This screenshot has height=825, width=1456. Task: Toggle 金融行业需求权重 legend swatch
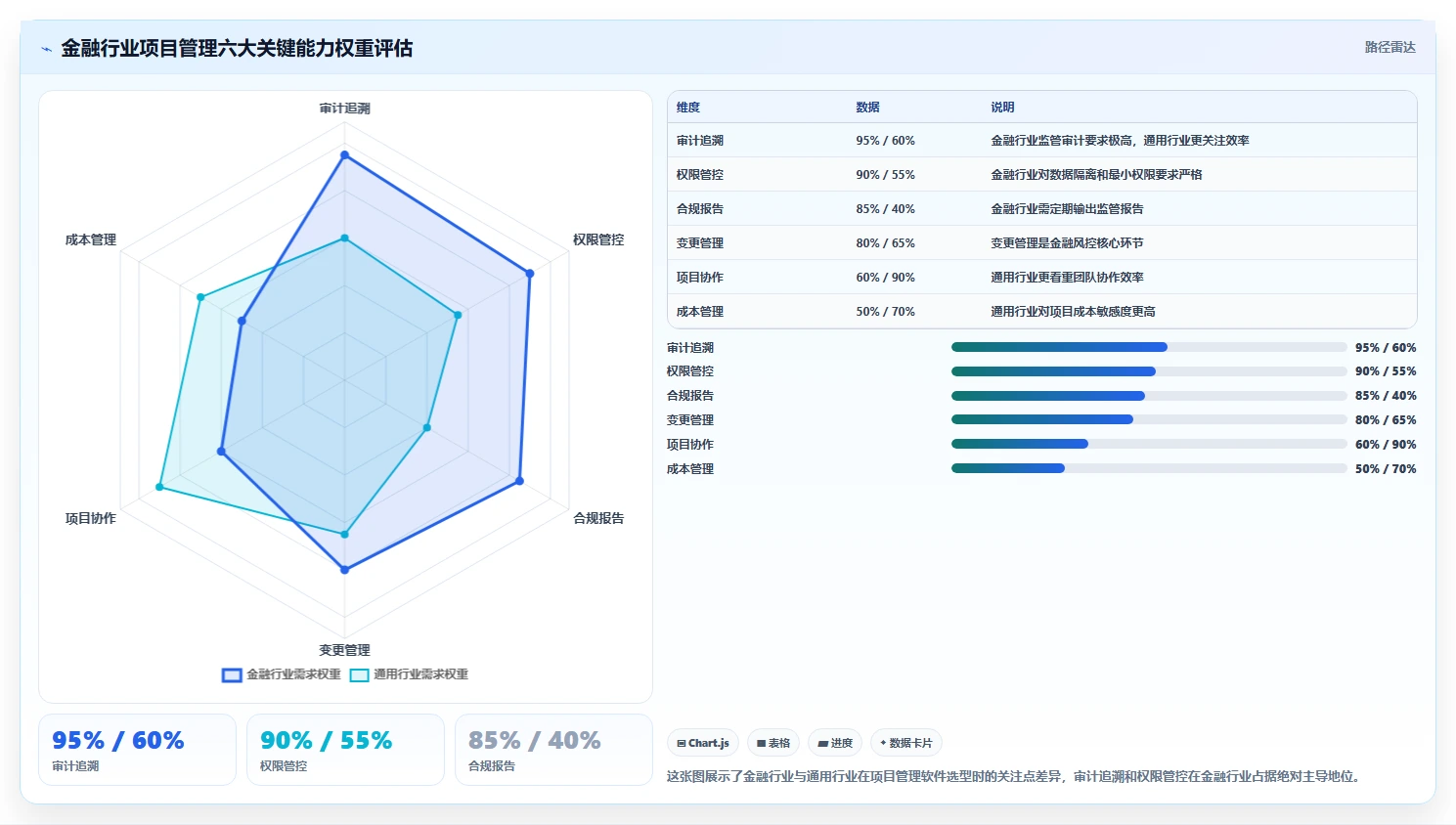(232, 675)
